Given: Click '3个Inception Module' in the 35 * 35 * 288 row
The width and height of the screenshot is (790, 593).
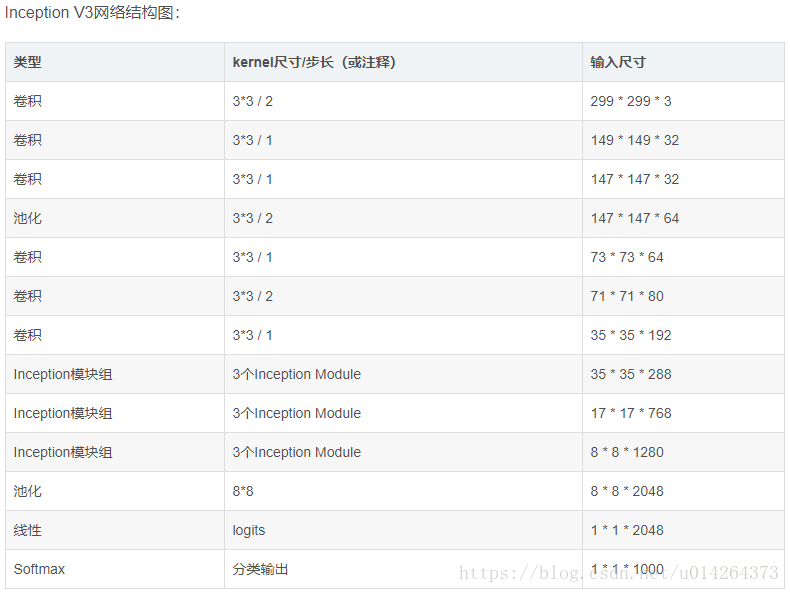Looking at the screenshot, I should click(297, 374).
